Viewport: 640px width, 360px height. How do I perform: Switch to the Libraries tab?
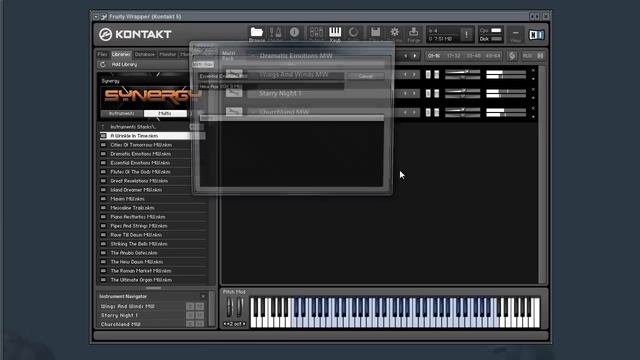[x=121, y=54]
